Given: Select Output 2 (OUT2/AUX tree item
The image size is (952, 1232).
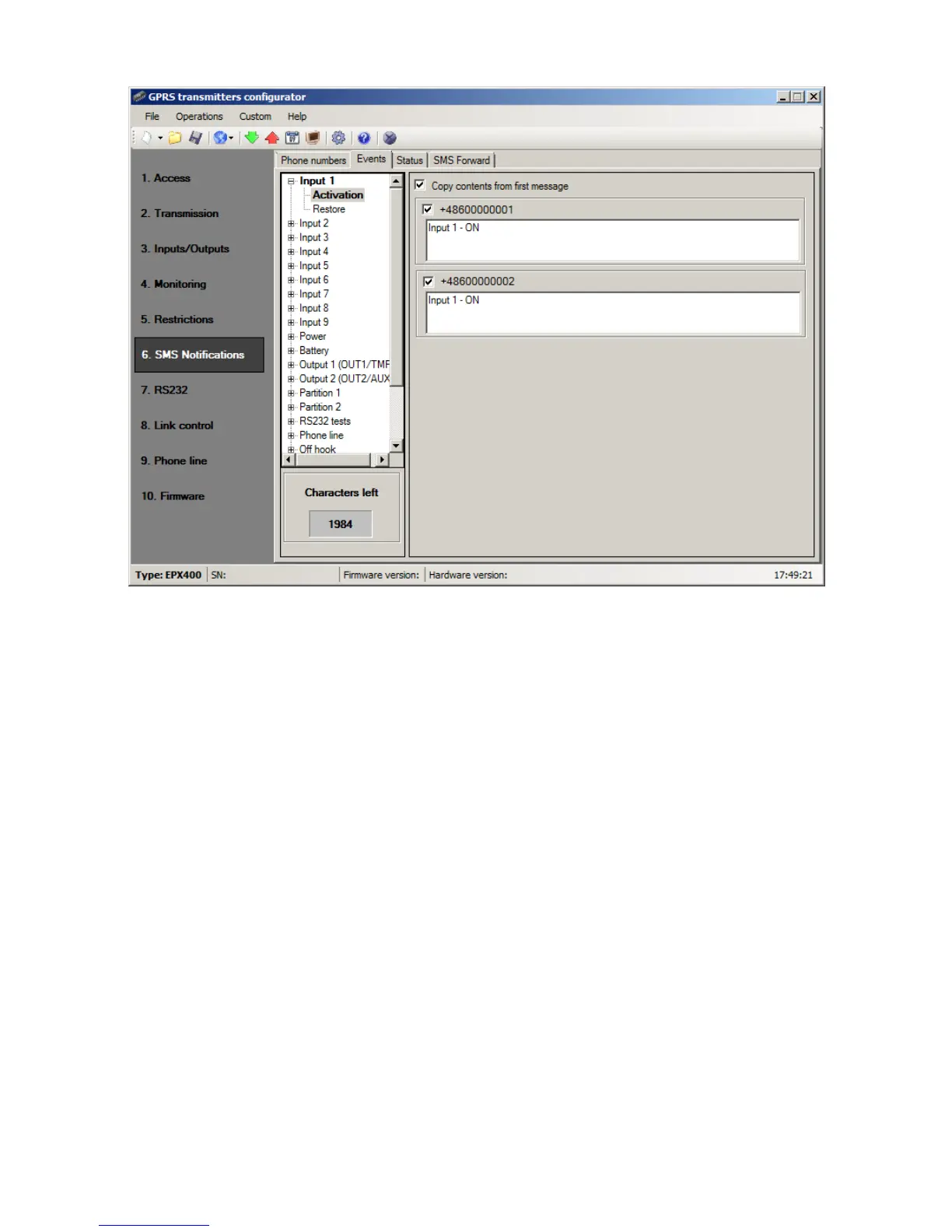Looking at the screenshot, I should pos(345,379).
